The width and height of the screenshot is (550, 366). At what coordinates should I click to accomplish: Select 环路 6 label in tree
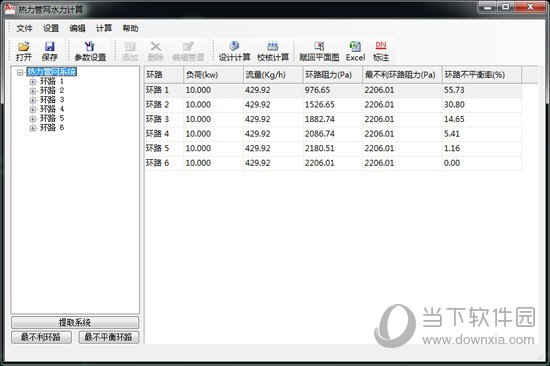52,127
